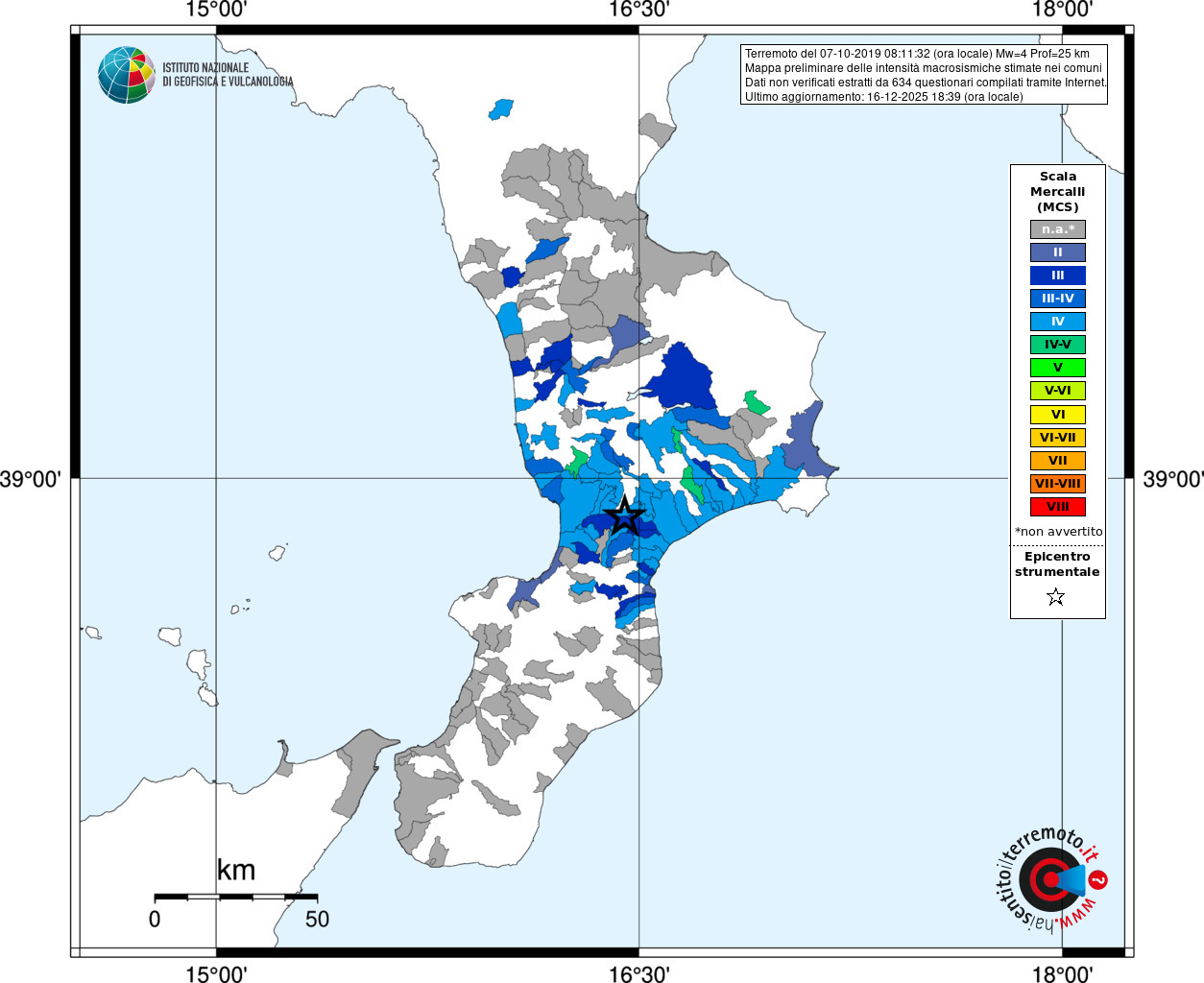Click the 'Epicentro strumentale' legend label

tap(1057, 564)
